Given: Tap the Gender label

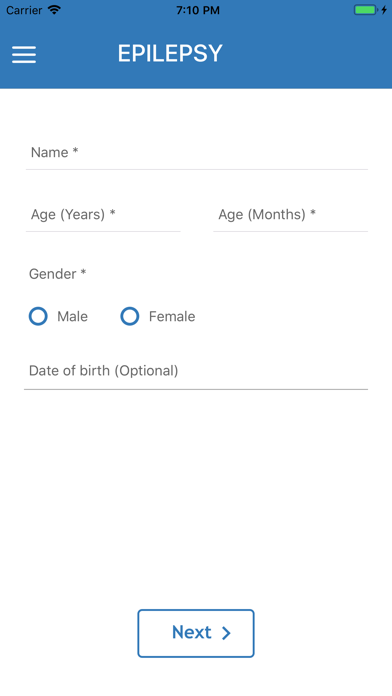Looking at the screenshot, I should pos(57,274).
